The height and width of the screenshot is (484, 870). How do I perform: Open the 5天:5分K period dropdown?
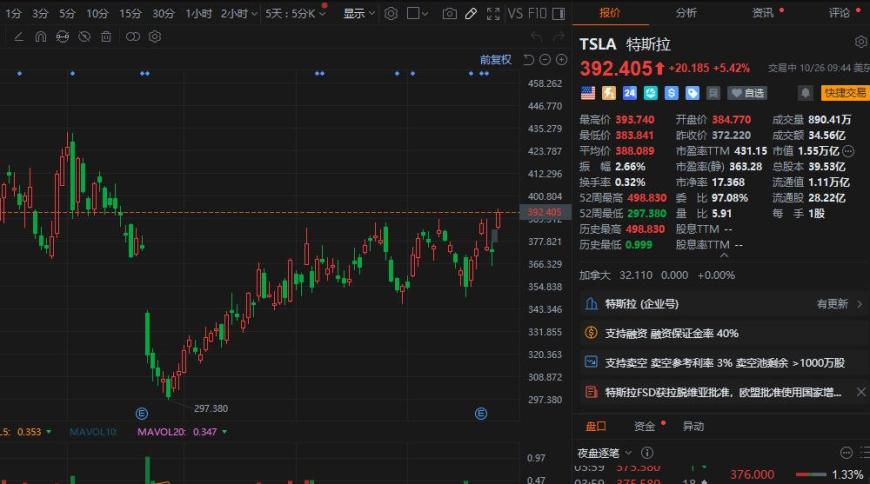pos(295,13)
